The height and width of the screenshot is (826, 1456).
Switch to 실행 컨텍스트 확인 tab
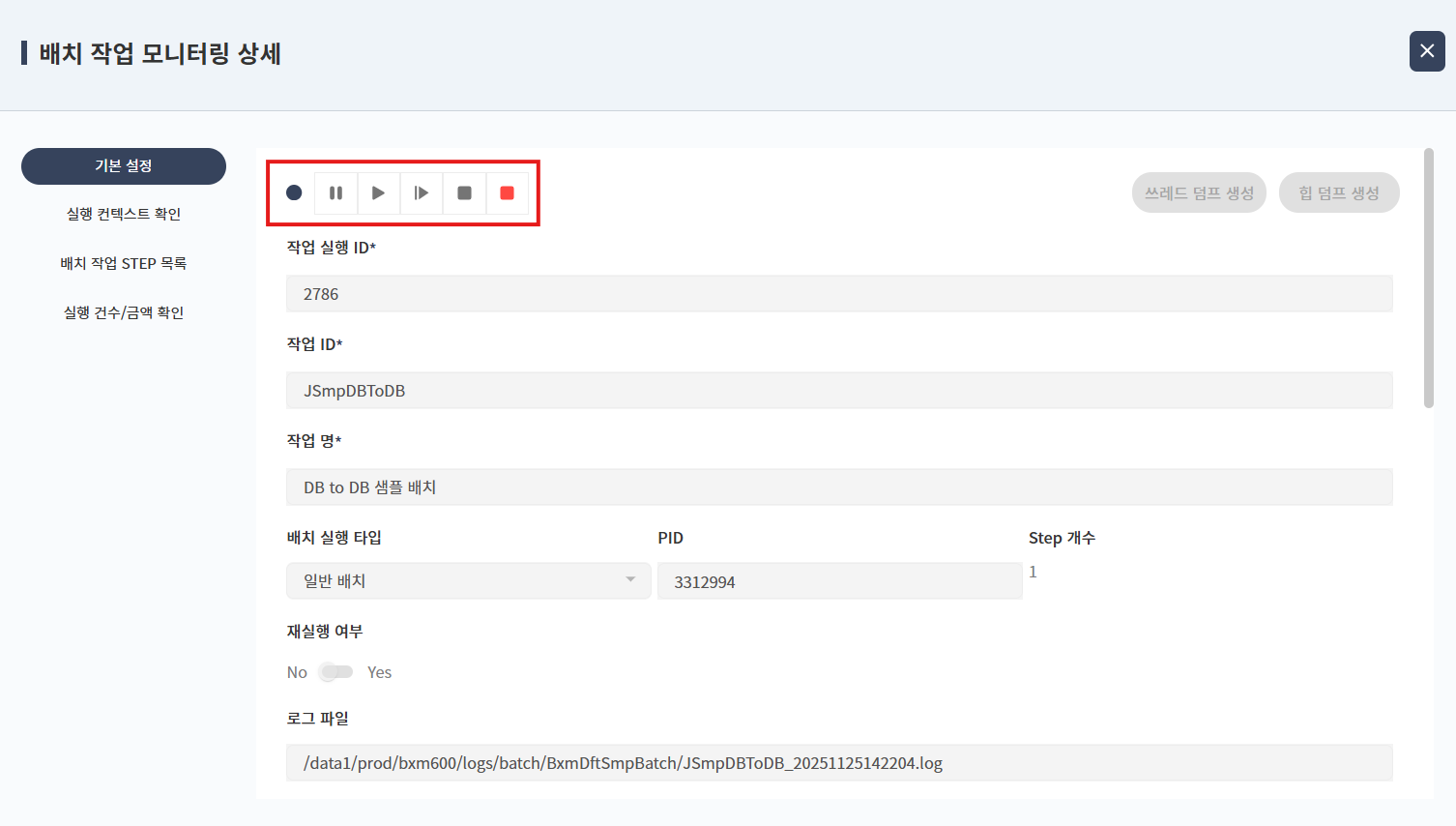click(124, 214)
